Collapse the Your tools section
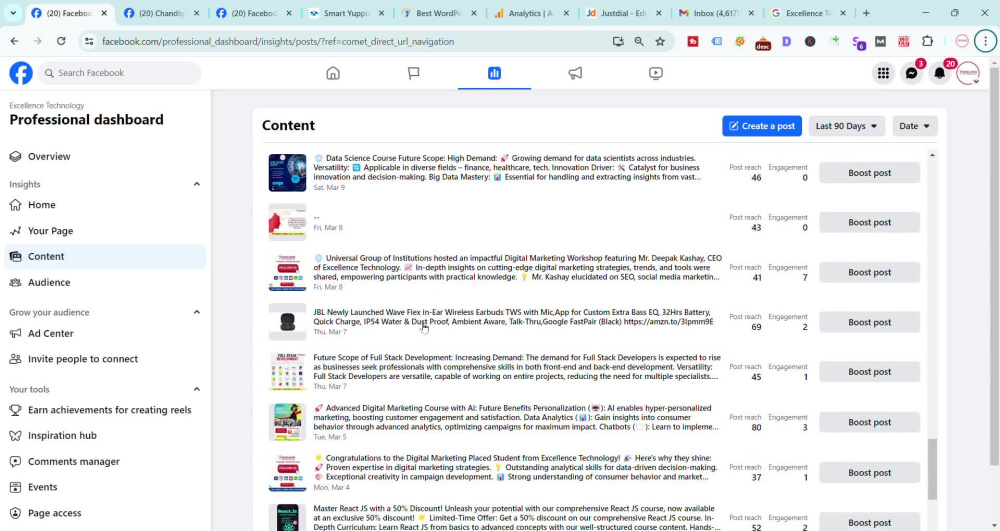Screen dimensions: 1000x531 tap(196, 389)
